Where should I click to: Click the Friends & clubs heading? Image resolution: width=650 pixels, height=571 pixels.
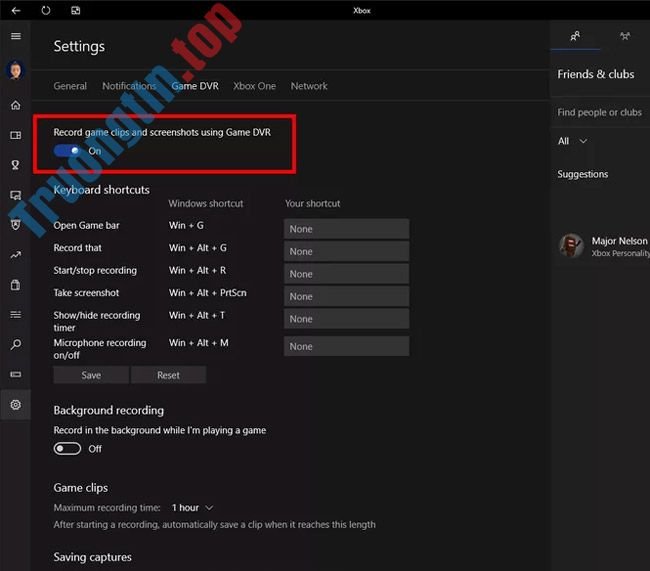tap(596, 74)
